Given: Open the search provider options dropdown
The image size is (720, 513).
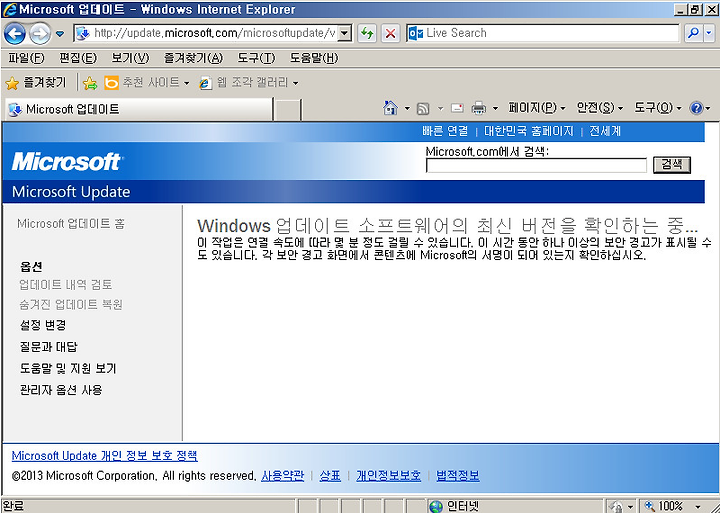Looking at the screenshot, I should [709, 33].
